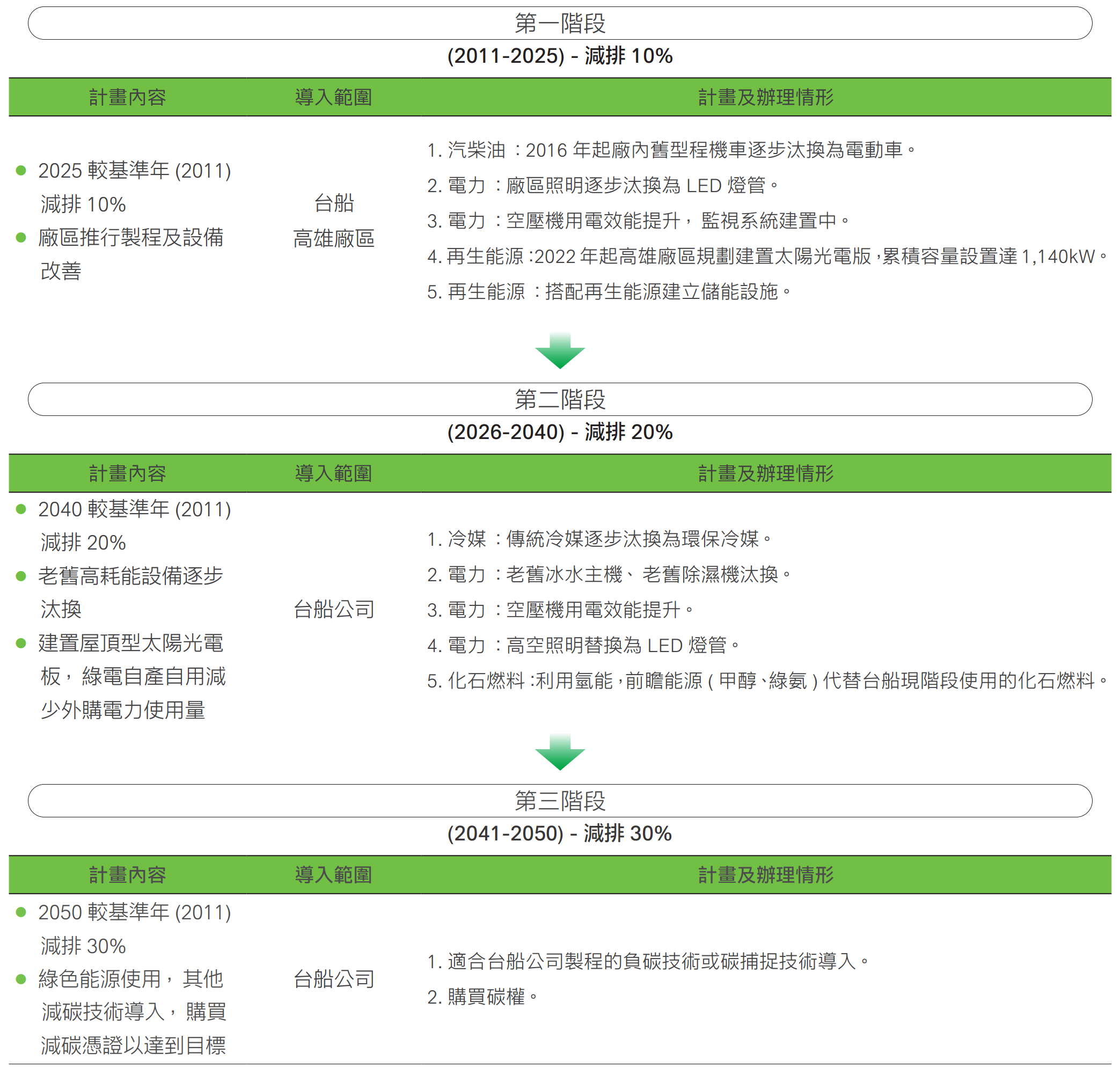
Task: Select the 第一階段 rounded banner
Action: click(560, 23)
